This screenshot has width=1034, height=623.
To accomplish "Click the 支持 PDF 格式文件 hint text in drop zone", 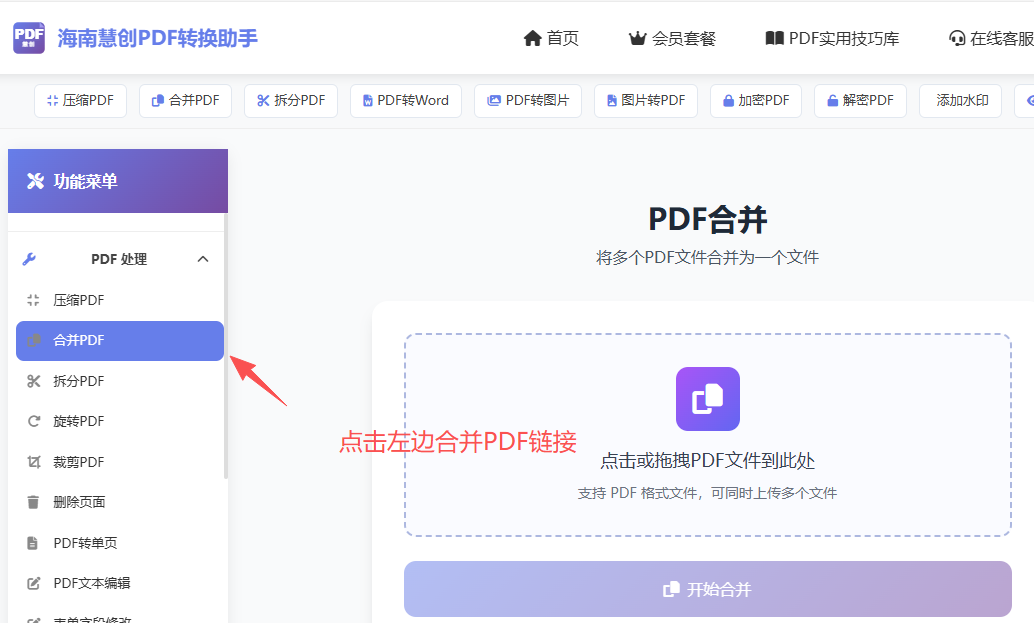I will (x=708, y=493).
